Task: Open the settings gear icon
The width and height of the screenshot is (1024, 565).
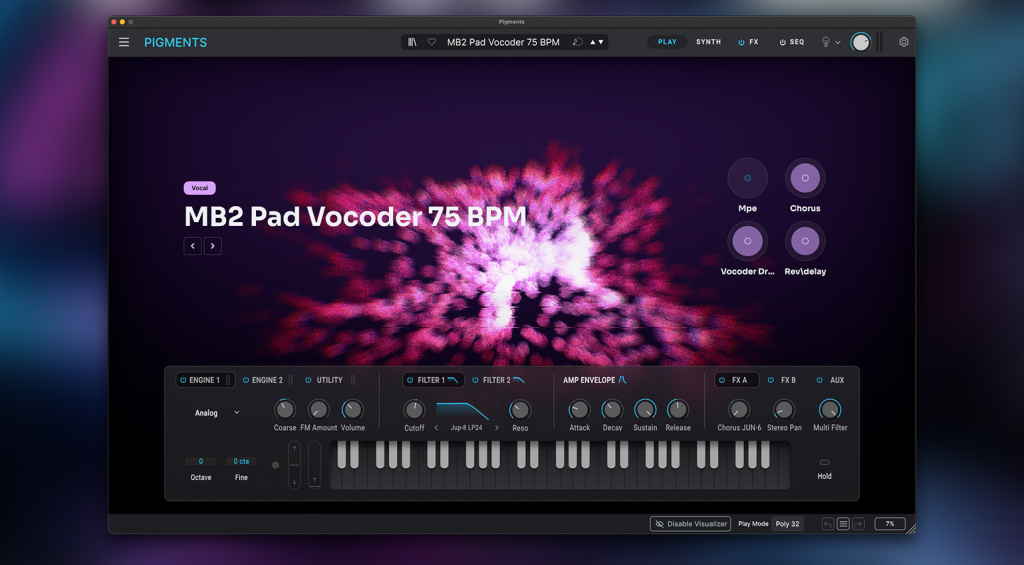Action: pyautogui.click(x=904, y=42)
